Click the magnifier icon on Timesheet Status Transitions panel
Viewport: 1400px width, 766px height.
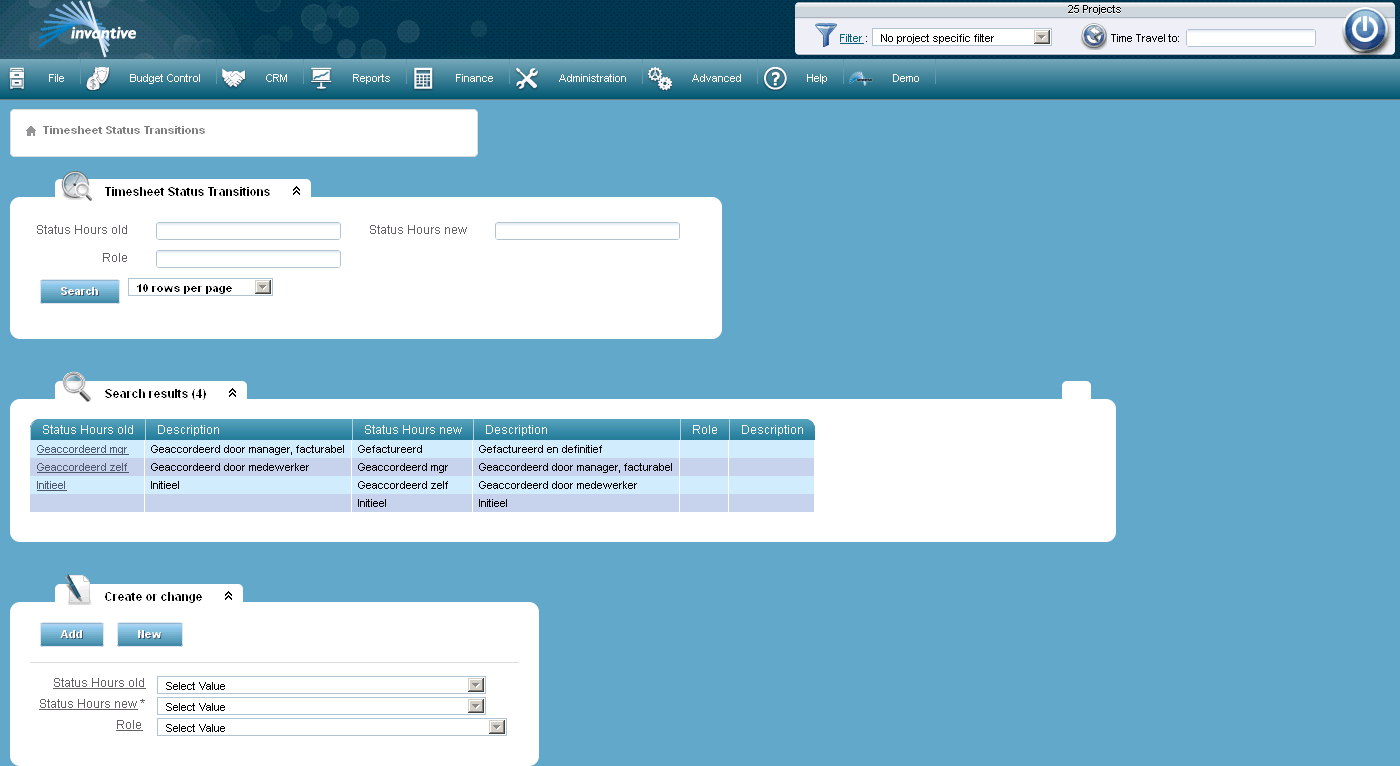[75, 186]
